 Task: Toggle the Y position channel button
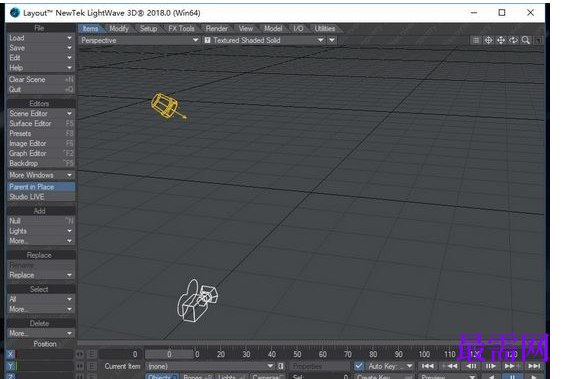tap(11, 366)
